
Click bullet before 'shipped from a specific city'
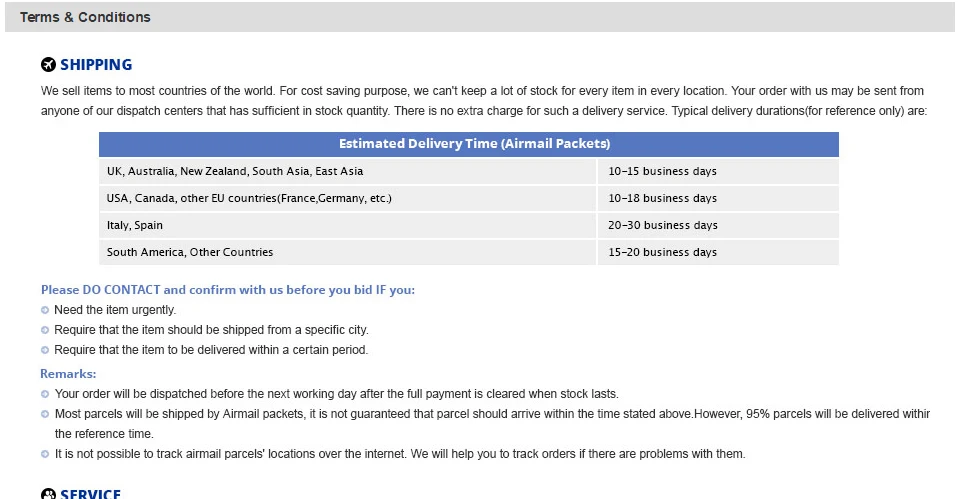point(45,330)
